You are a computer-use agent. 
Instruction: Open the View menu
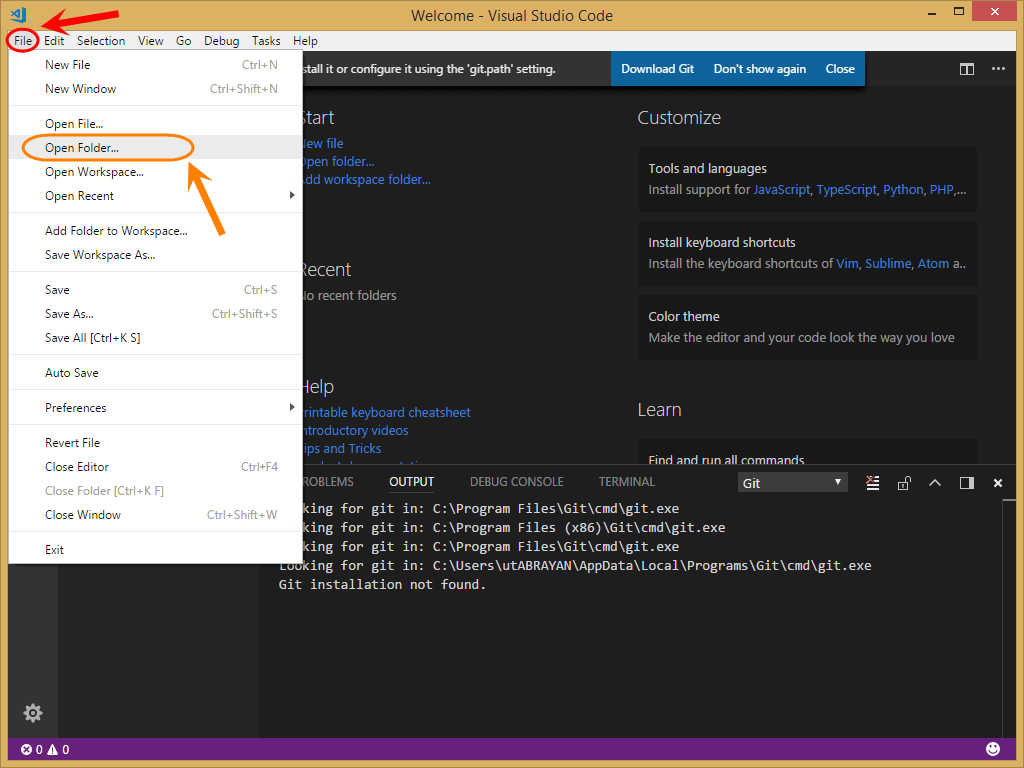click(150, 40)
